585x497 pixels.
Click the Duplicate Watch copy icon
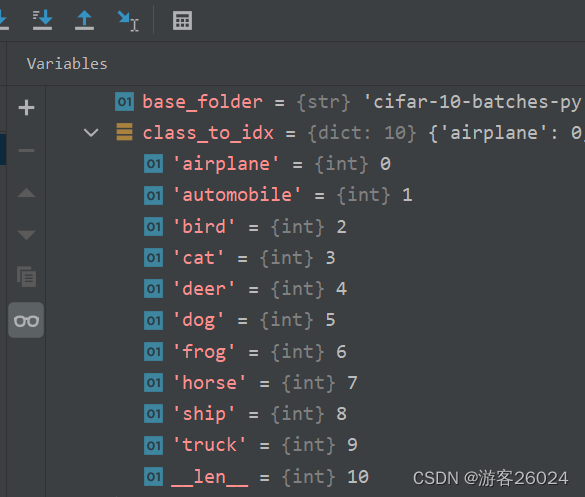click(26, 276)
